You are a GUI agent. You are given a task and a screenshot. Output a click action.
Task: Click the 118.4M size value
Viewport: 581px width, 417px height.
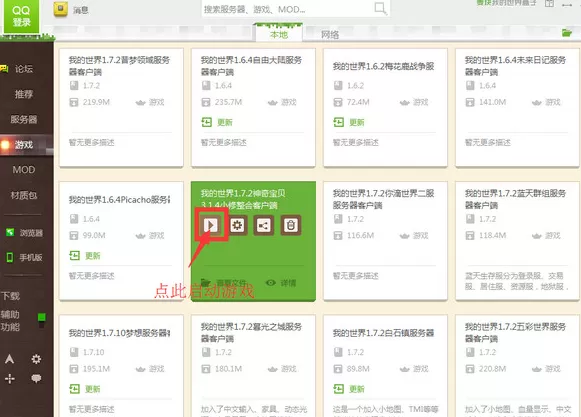point(492,235)
